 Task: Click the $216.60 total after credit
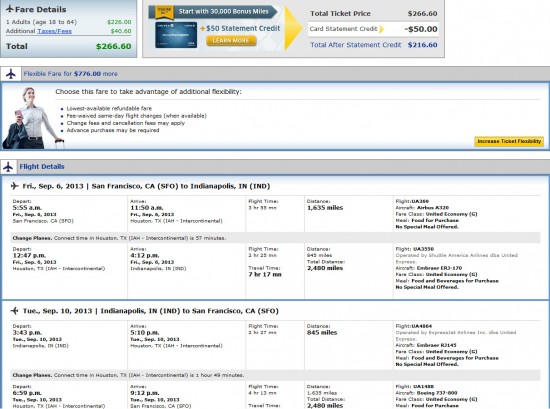423,45
